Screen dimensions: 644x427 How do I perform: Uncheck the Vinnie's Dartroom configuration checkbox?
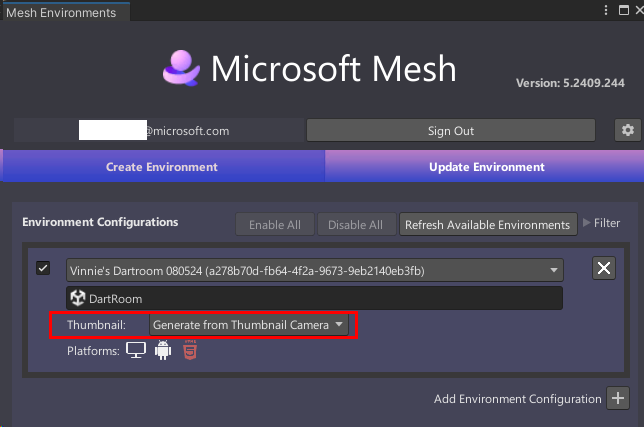point(43,268)
